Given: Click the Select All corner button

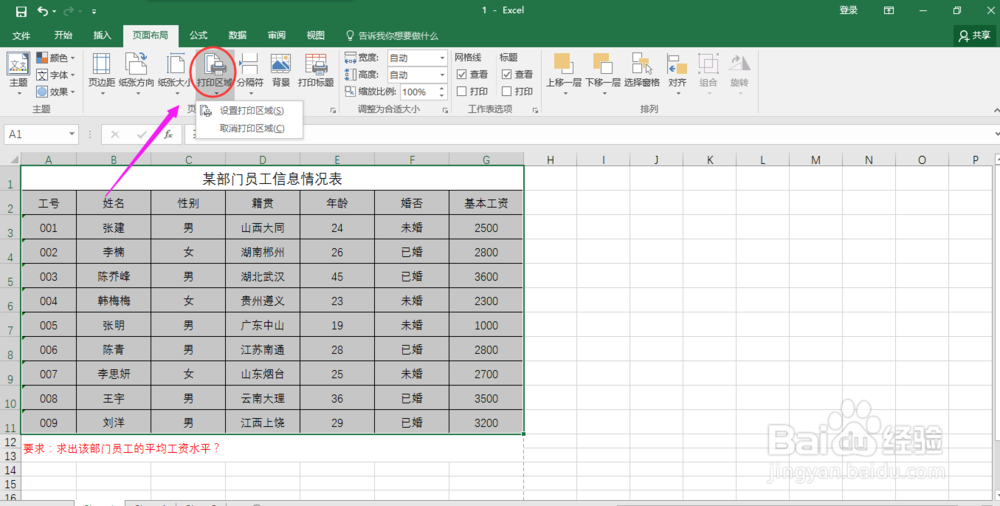Looking at the screenshot, I should click(10, 160).
